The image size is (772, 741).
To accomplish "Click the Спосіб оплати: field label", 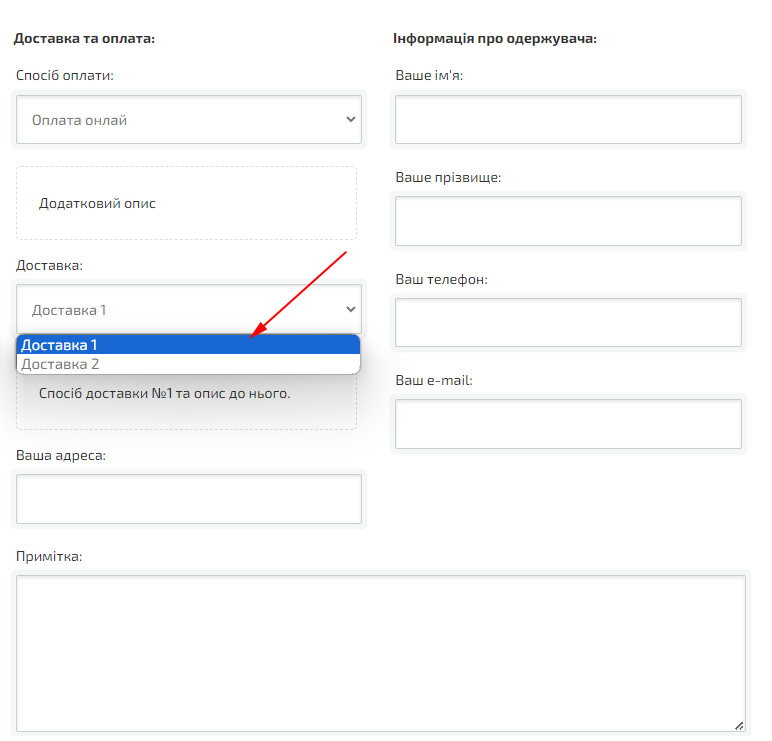I will click(65, 75).
